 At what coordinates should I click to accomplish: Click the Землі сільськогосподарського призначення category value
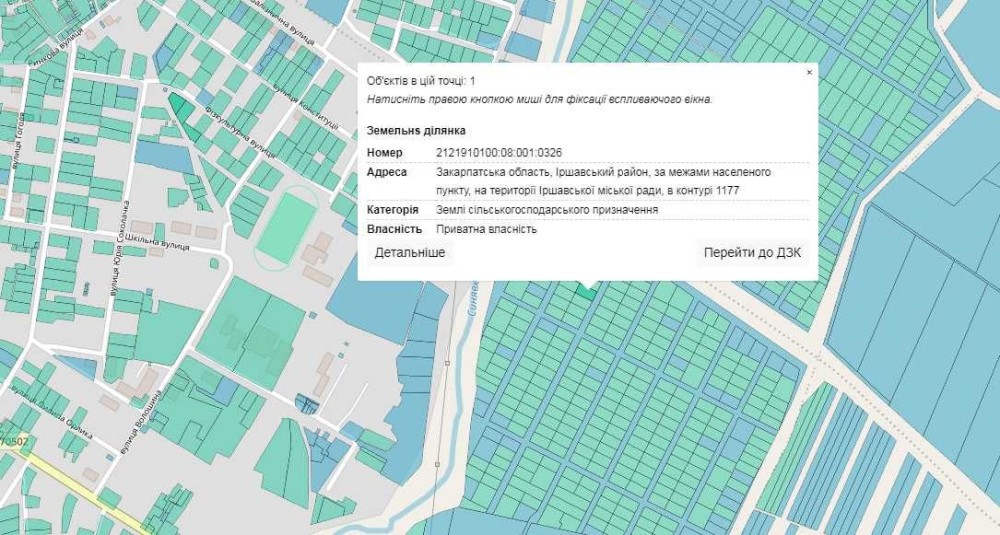[x=547, y=210]
